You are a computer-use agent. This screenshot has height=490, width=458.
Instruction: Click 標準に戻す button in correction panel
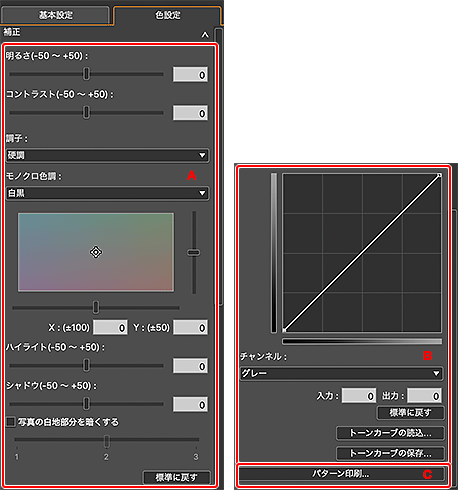177,477
